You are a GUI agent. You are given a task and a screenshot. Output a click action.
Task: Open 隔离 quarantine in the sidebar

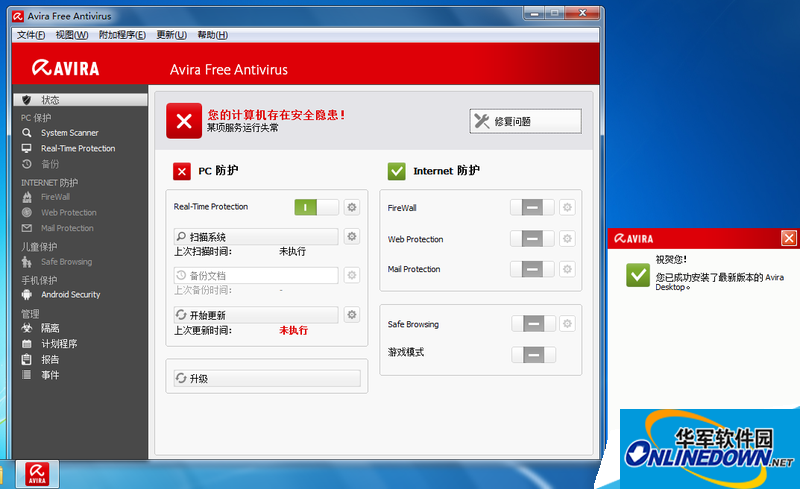pyautogui.click(x=50, y=328)
